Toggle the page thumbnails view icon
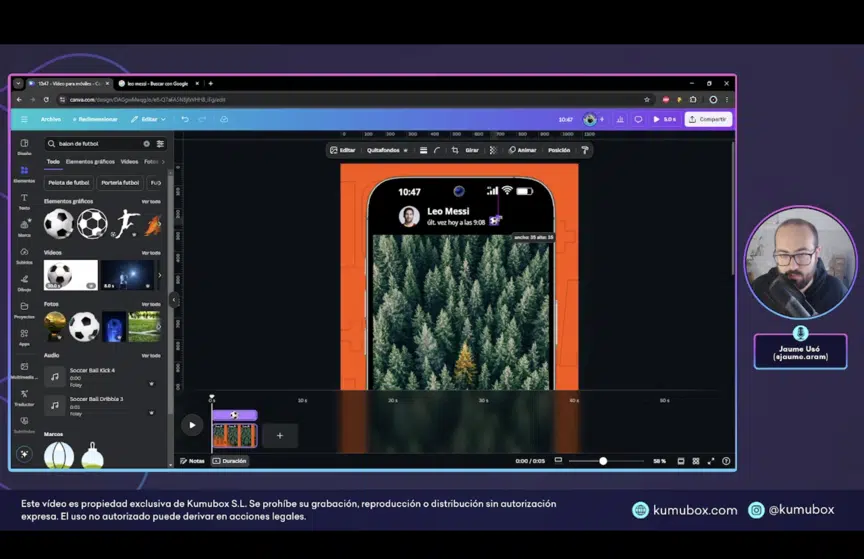 click(681, 461)
